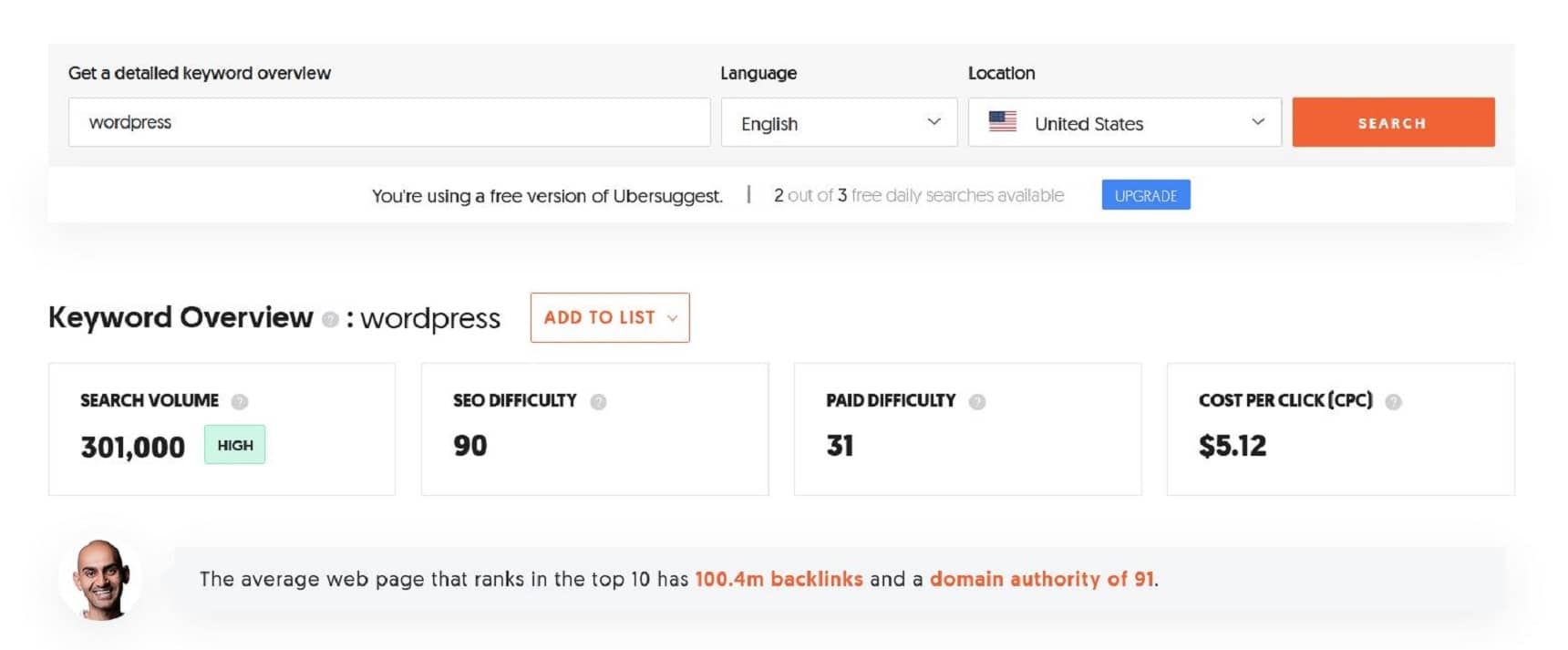Image resolution: width=1568 pixels, height=650 pixels.
Task: Click the free version of Ubersuggest notice
Action: 547,196
